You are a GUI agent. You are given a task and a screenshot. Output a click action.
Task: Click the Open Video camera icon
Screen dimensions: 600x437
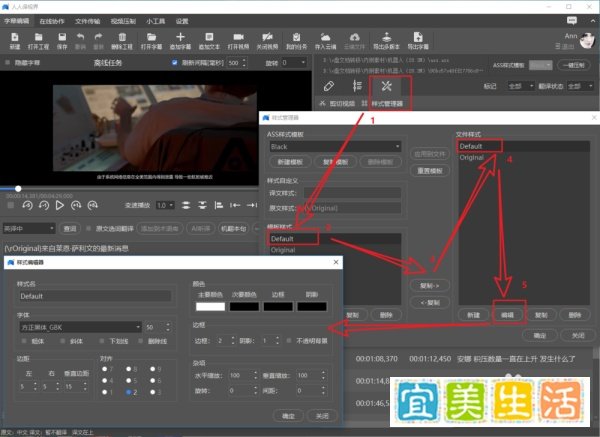pos(238,37)
